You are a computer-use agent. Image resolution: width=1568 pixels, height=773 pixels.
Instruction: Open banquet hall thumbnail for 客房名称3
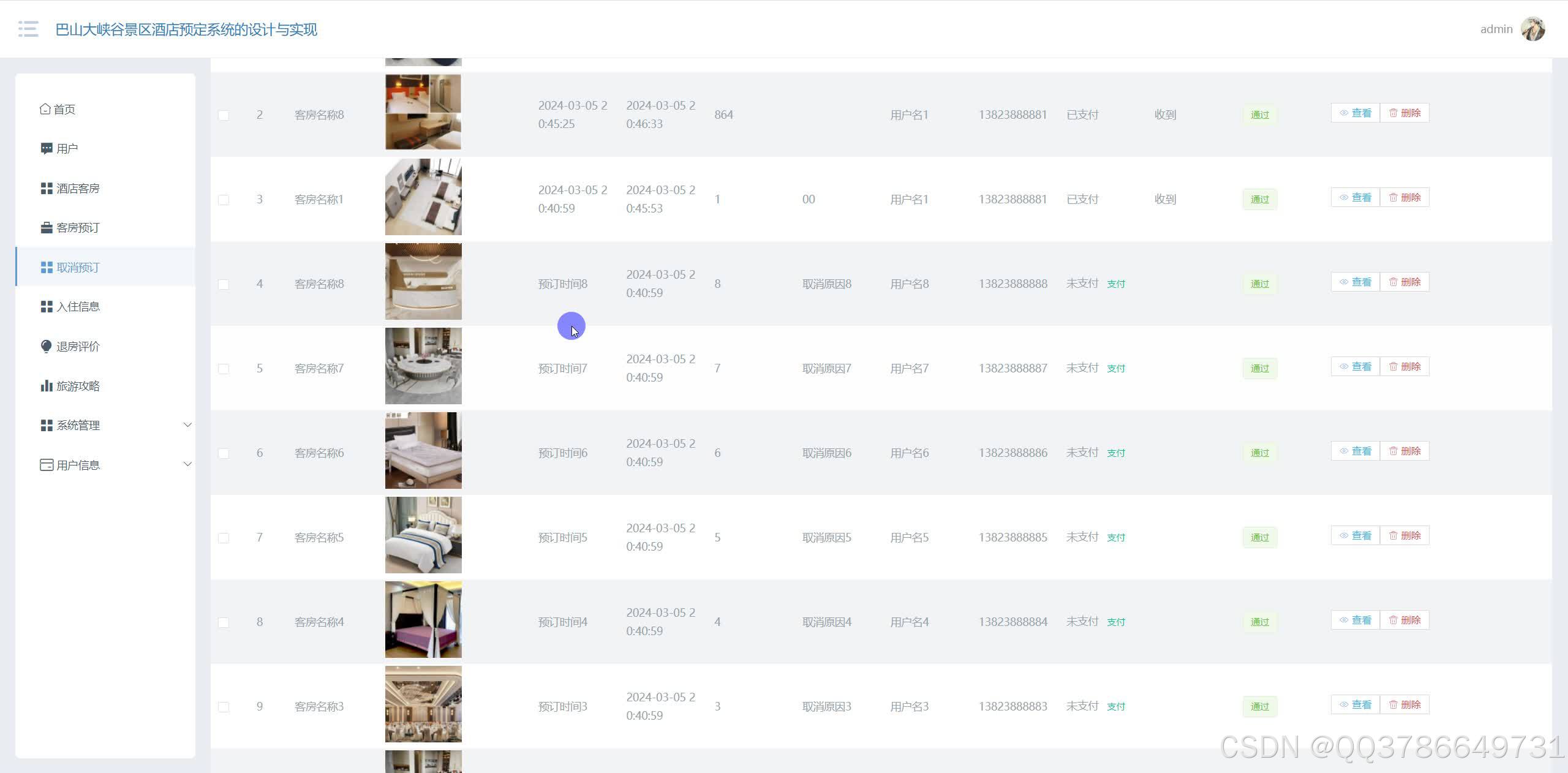(423, 704)
